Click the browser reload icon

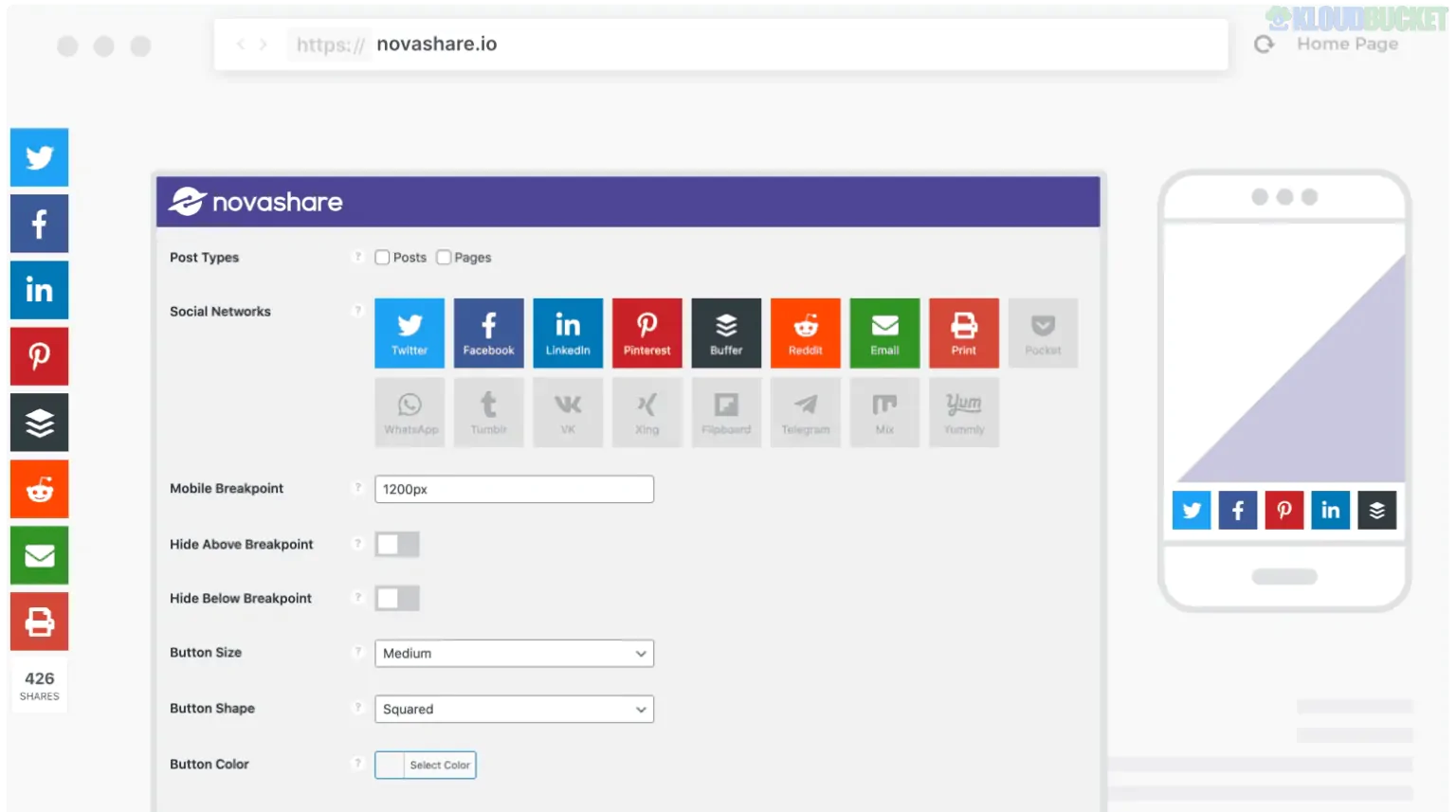point(1264,45)
